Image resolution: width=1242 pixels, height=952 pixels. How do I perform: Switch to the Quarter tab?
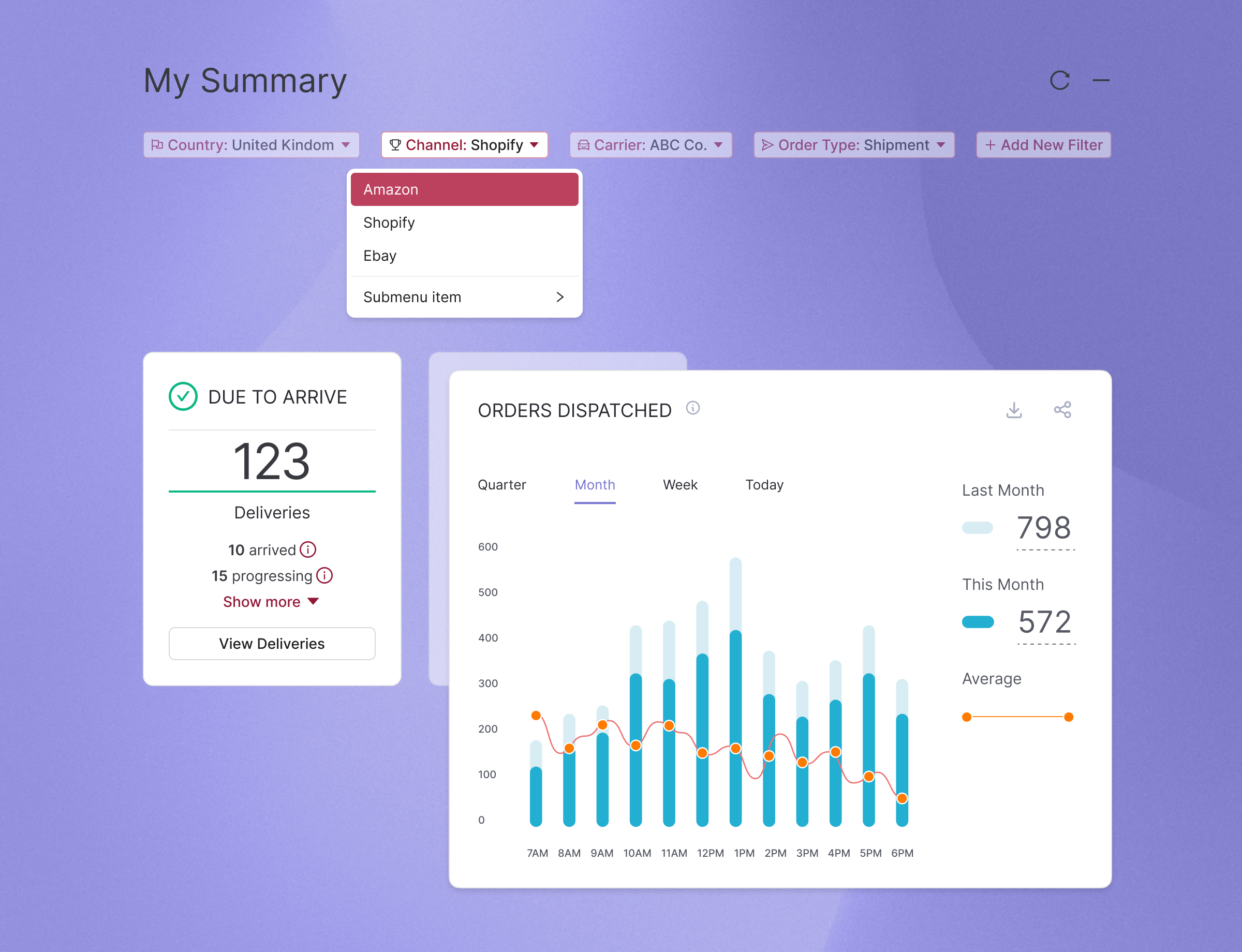coord(501,485)
